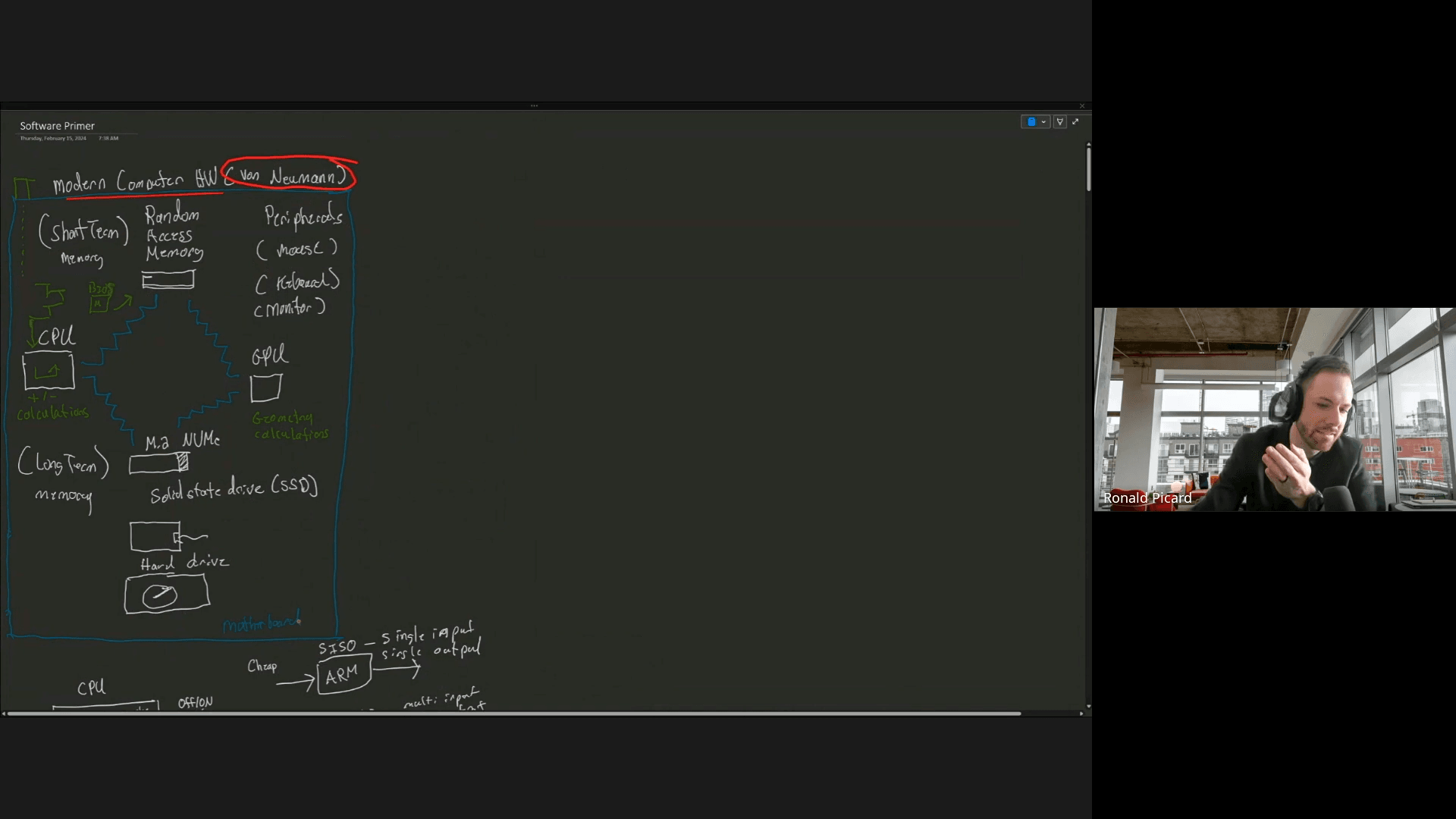Toggle the highlighter/lasso tool button

point(1060,121)
